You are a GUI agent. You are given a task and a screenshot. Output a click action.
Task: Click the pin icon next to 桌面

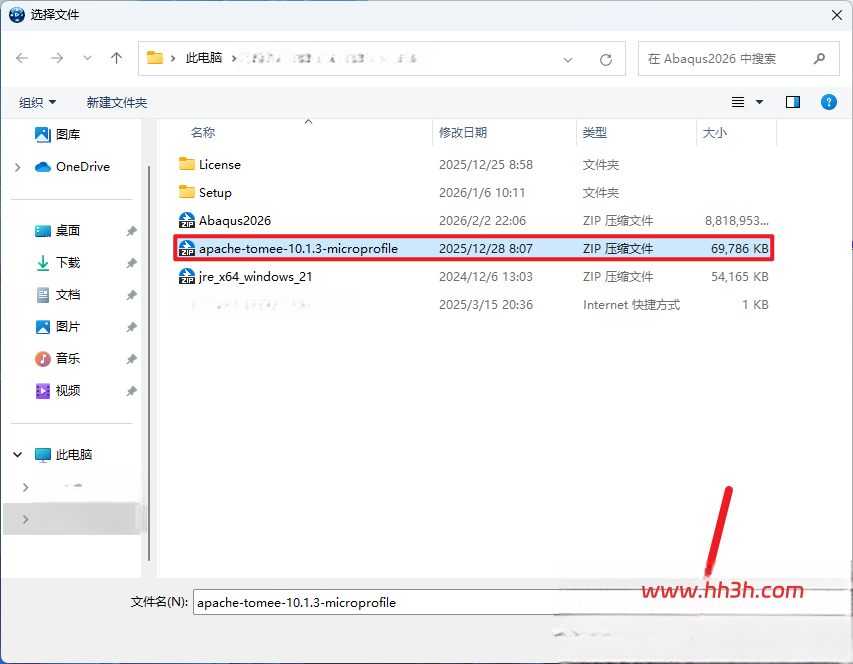tap(131, 231)
